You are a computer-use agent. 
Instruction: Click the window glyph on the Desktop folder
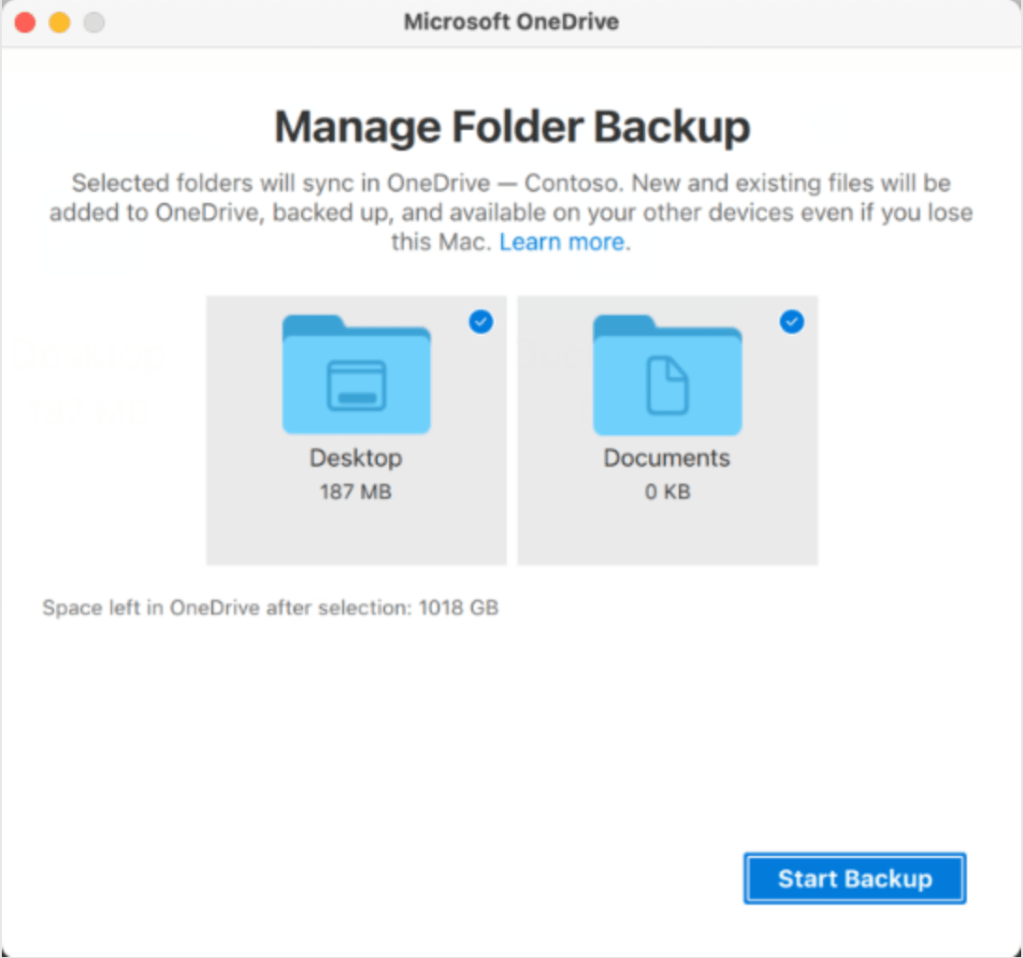click(x=356, y=386)
